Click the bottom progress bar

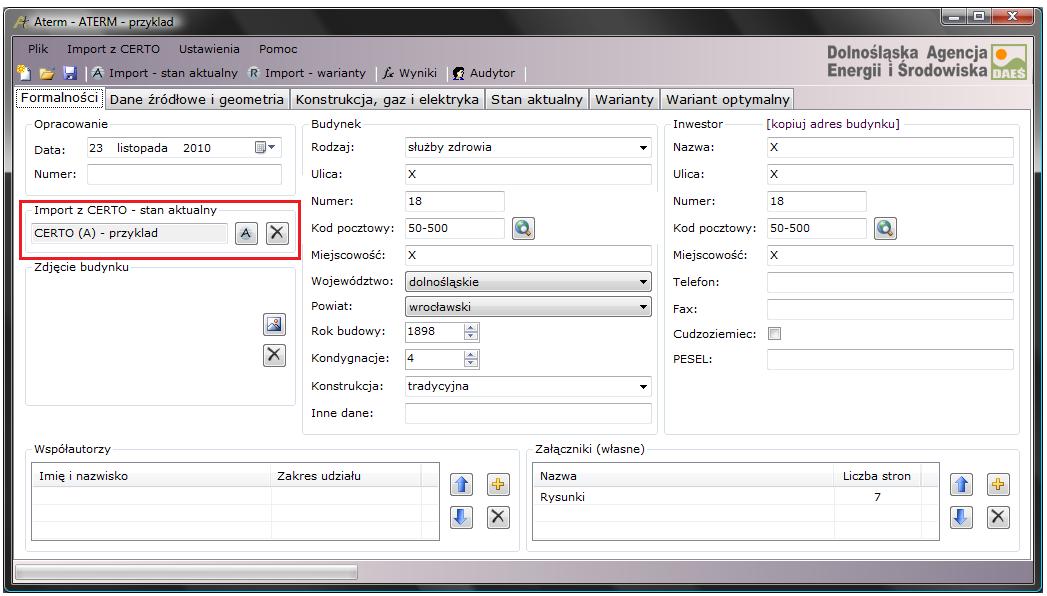tap(186, 572)
